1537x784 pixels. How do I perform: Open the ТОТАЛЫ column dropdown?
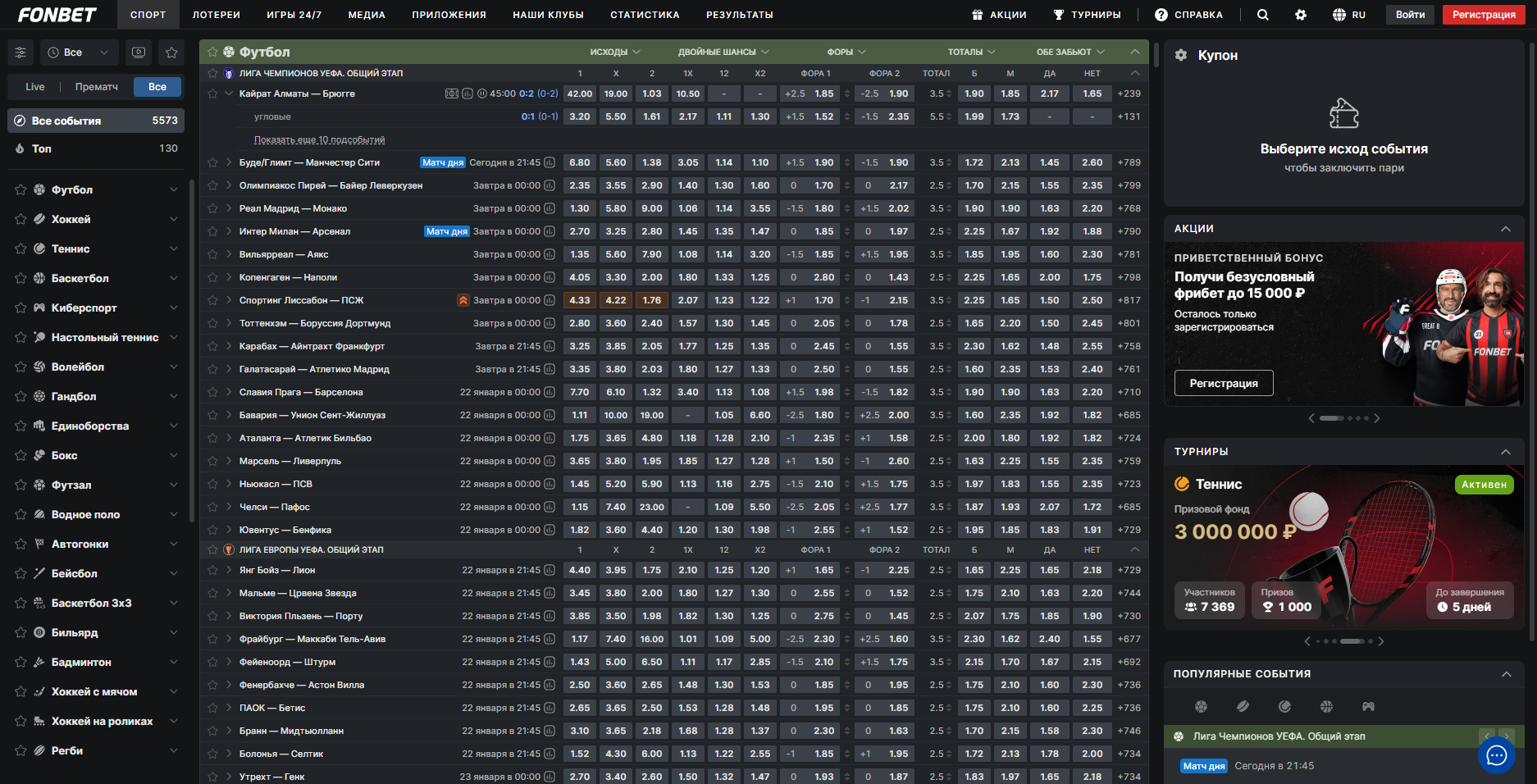click(971, 52)
